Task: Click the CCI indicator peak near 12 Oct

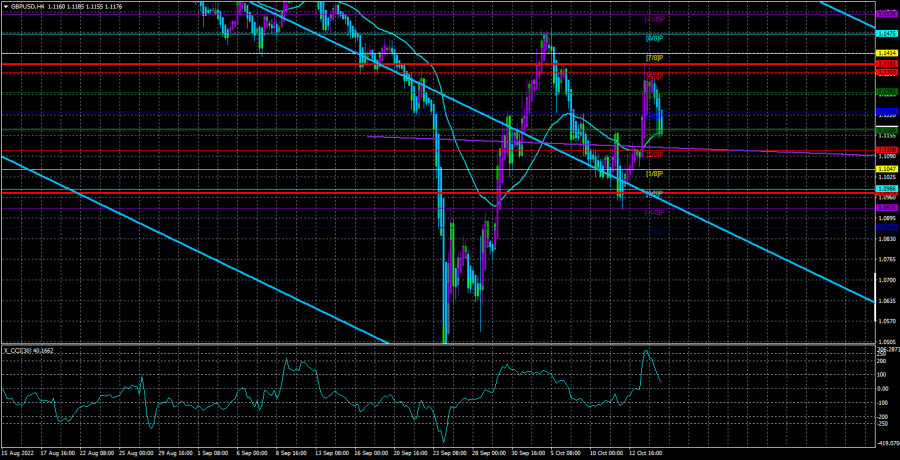Action: pos(646,351)
